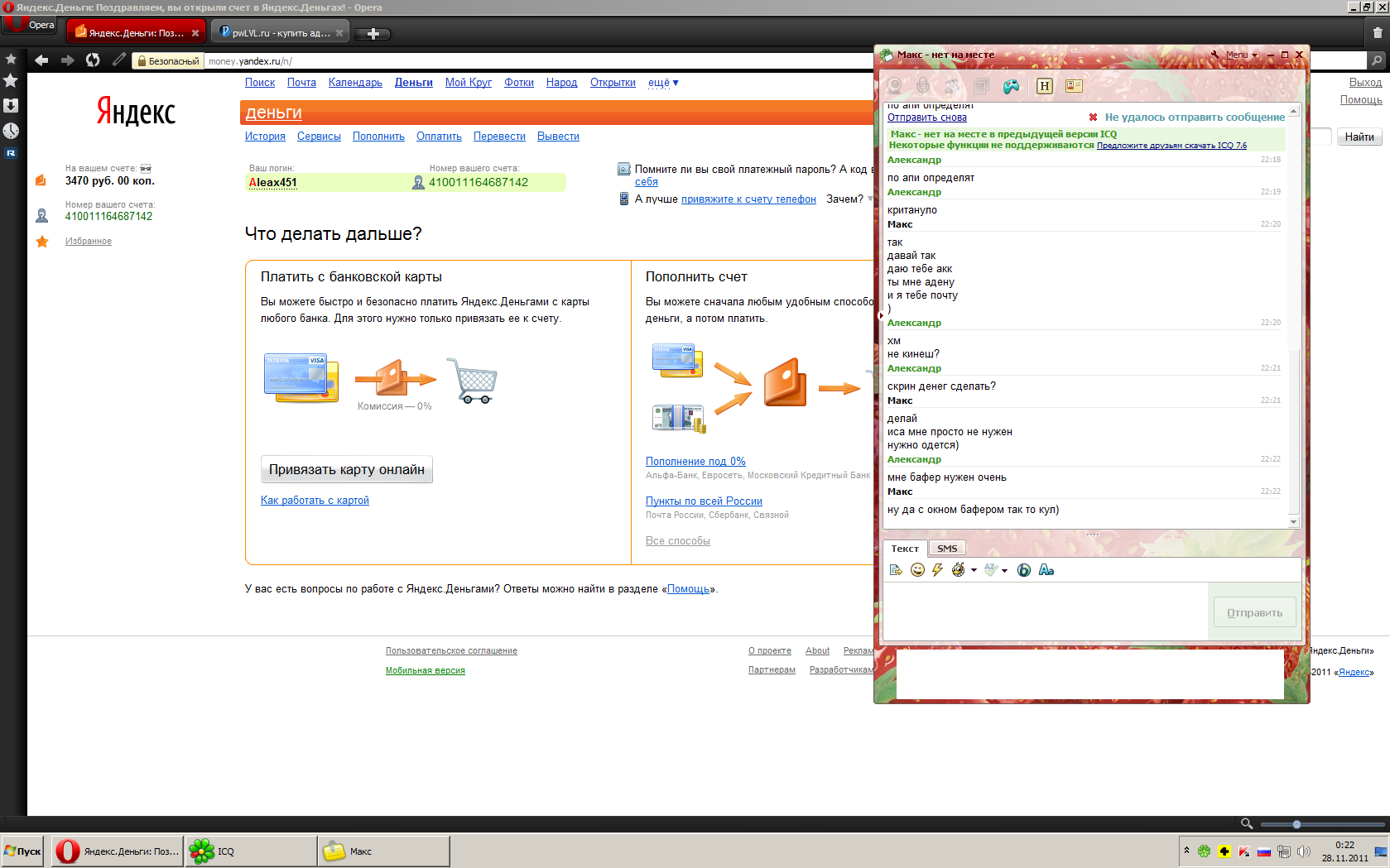1390x868 pixels.
Task: Click the Russian flag language tray icon
Action: (1264, 851)
